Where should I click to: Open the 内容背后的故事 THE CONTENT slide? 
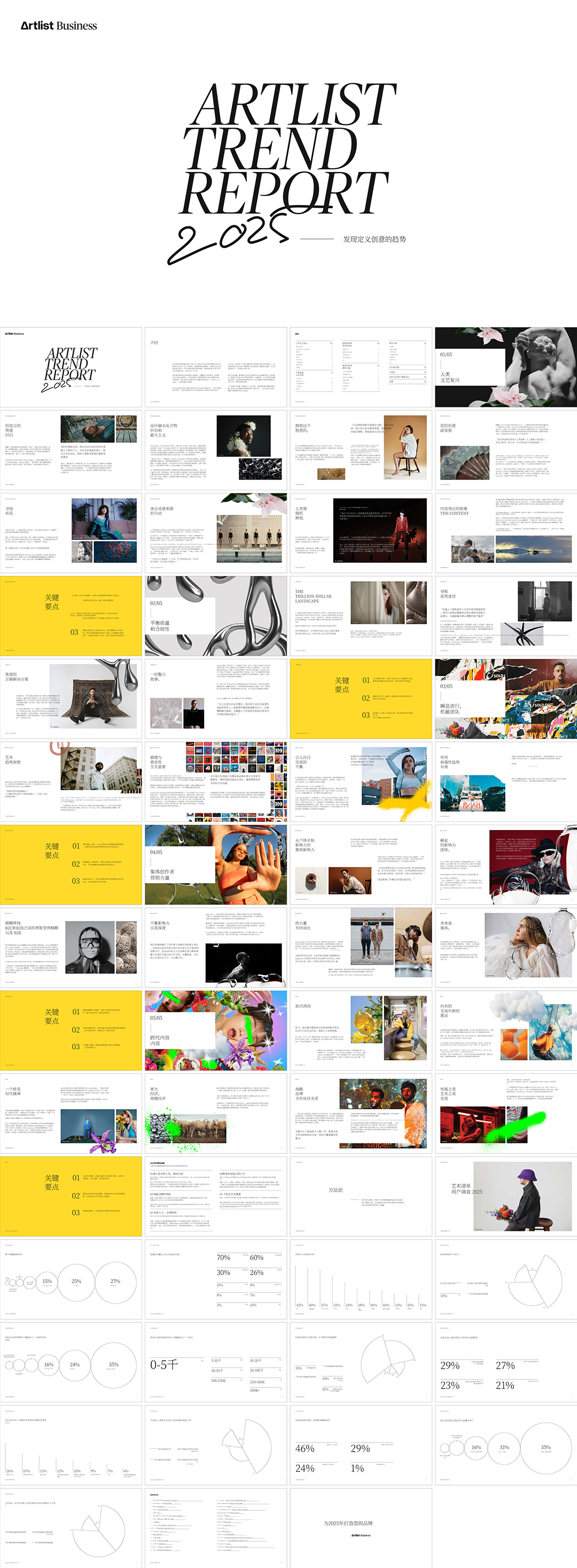point(506,533)
